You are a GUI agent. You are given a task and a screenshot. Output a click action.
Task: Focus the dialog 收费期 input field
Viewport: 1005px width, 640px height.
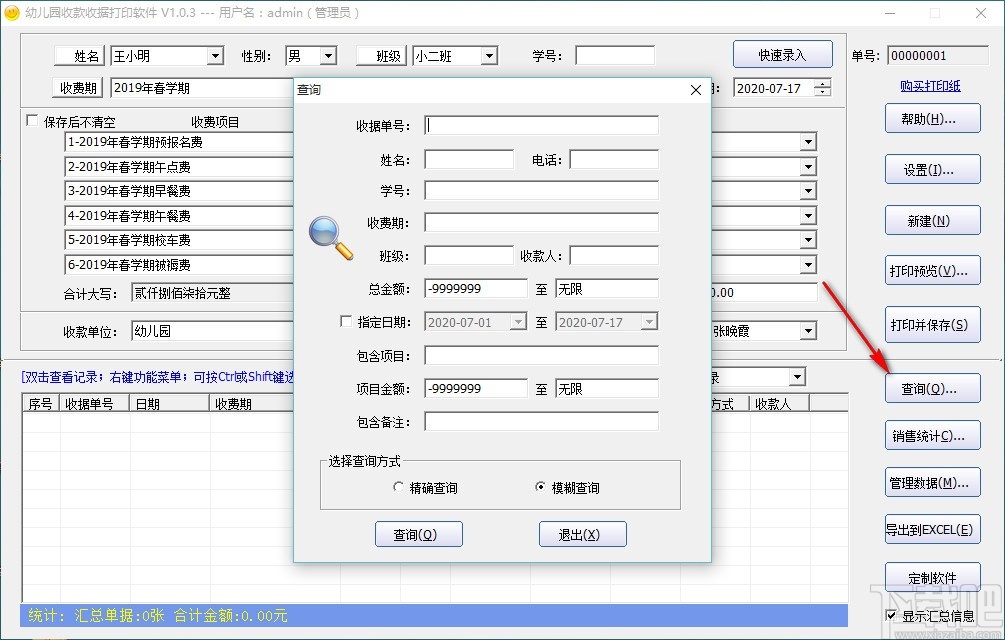542,222
